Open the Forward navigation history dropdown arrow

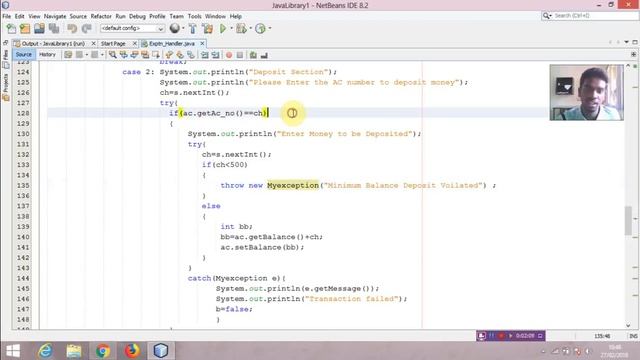(102, 55)
